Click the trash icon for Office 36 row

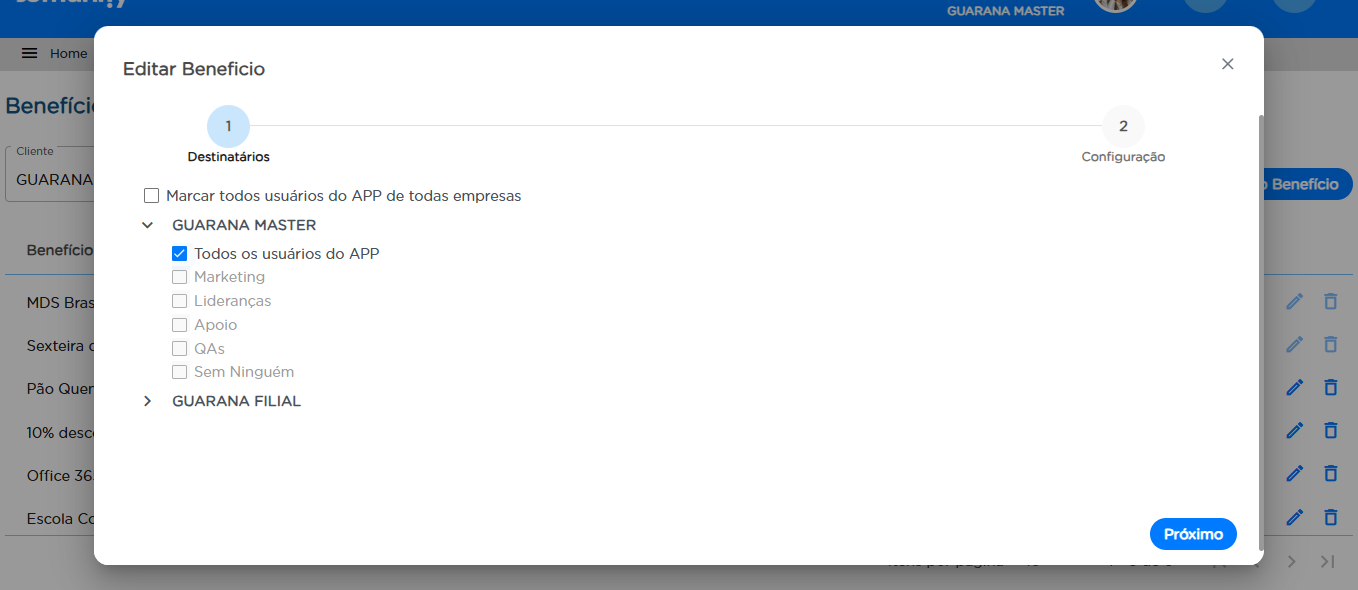1330,474
